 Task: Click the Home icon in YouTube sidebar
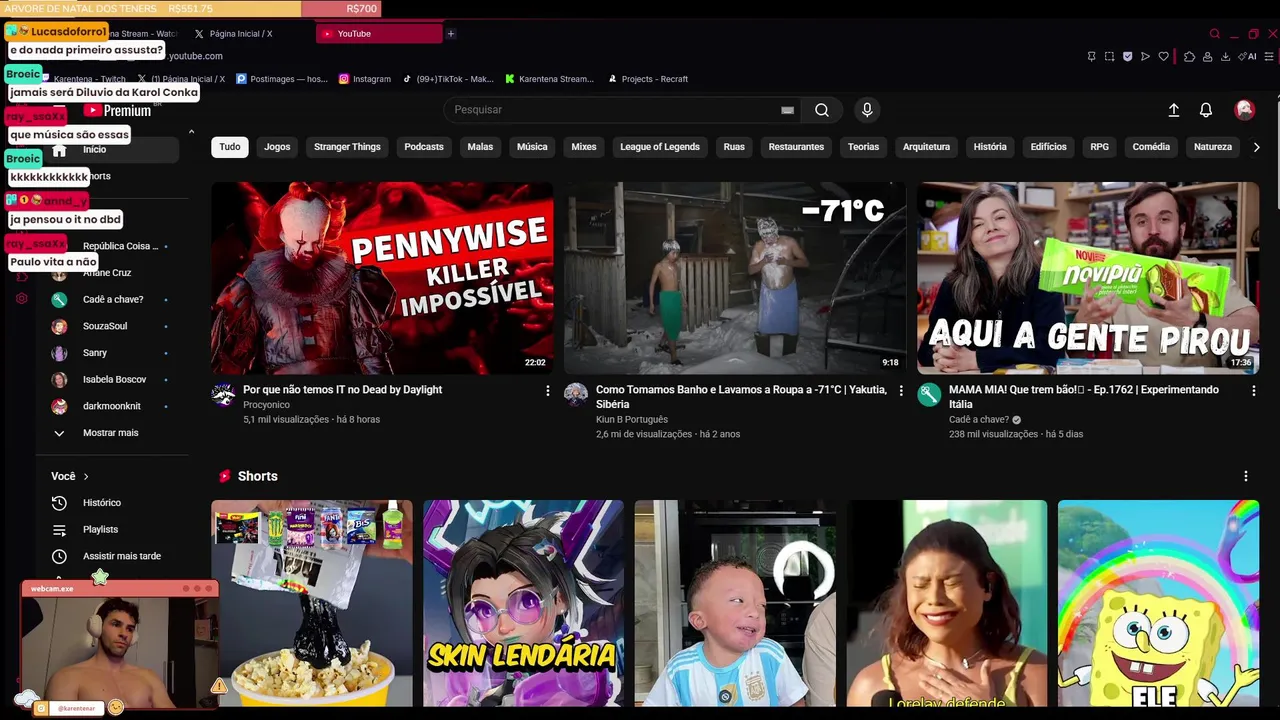[59, 150]
